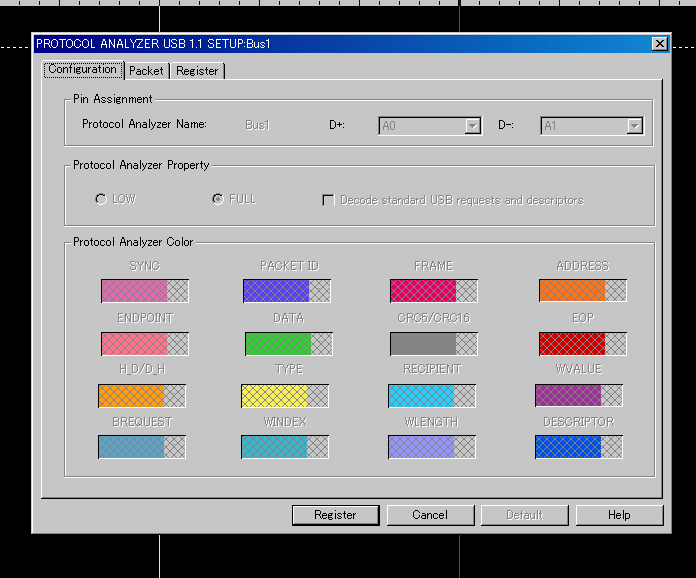Viewport: 696px width, 578px height.
Task: Pick the SYNC color swatch
Action: pos(145,291)
